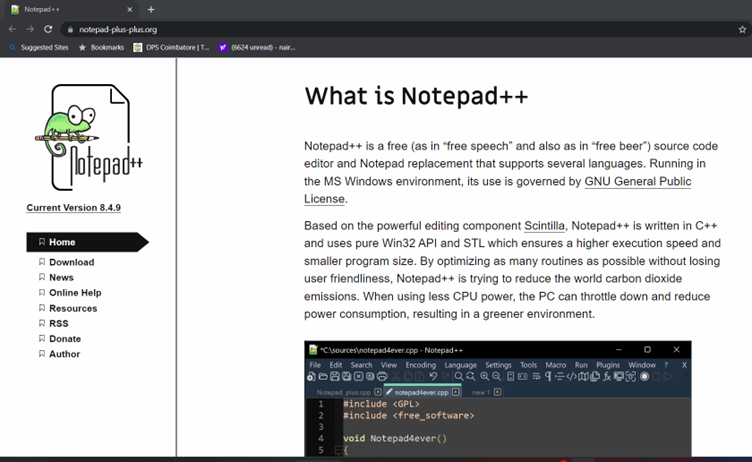The width and height of the screenshot is (752, 462).
Task: Open the Bookmarks folder in bookmarks bar
Action: (x=101, y=47)
